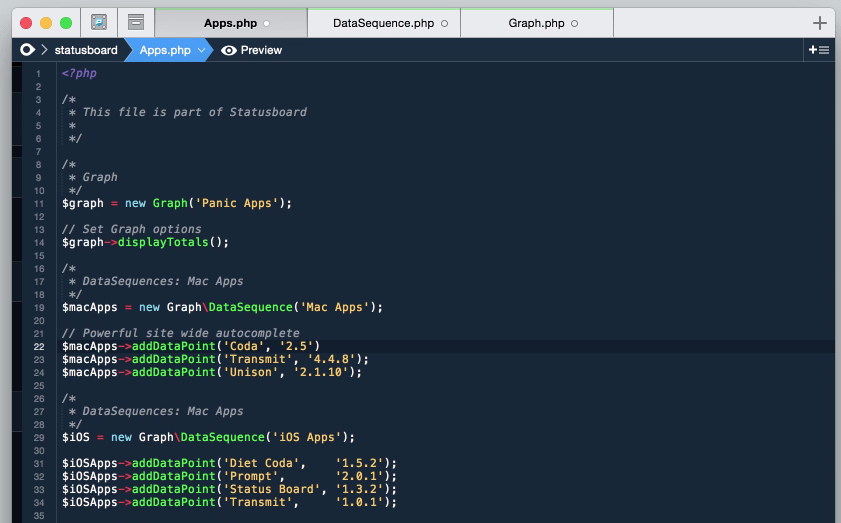Switch to the Graph.php tab

click(536, 23)
